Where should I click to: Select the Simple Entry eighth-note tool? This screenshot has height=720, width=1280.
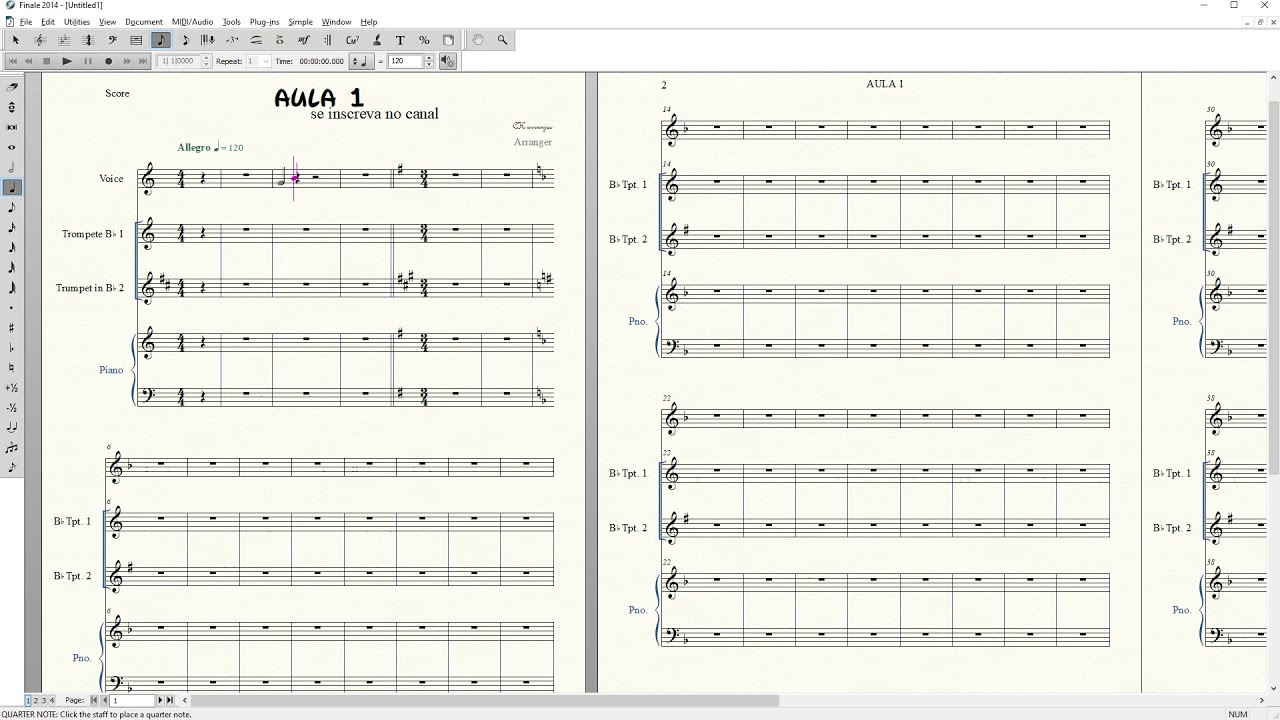pyautogui.click(x=161, y=40)
